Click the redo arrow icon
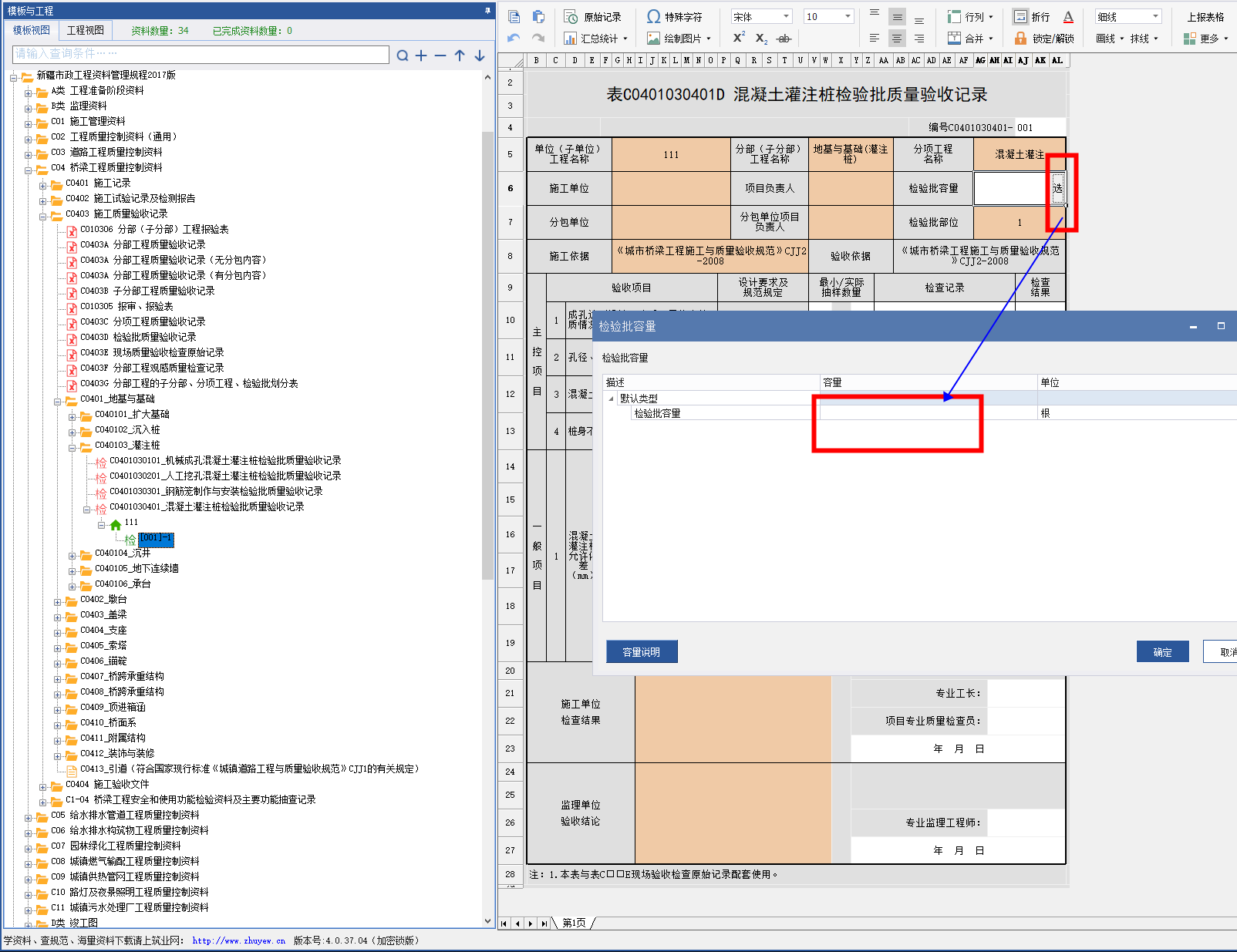 coord(538,38)
